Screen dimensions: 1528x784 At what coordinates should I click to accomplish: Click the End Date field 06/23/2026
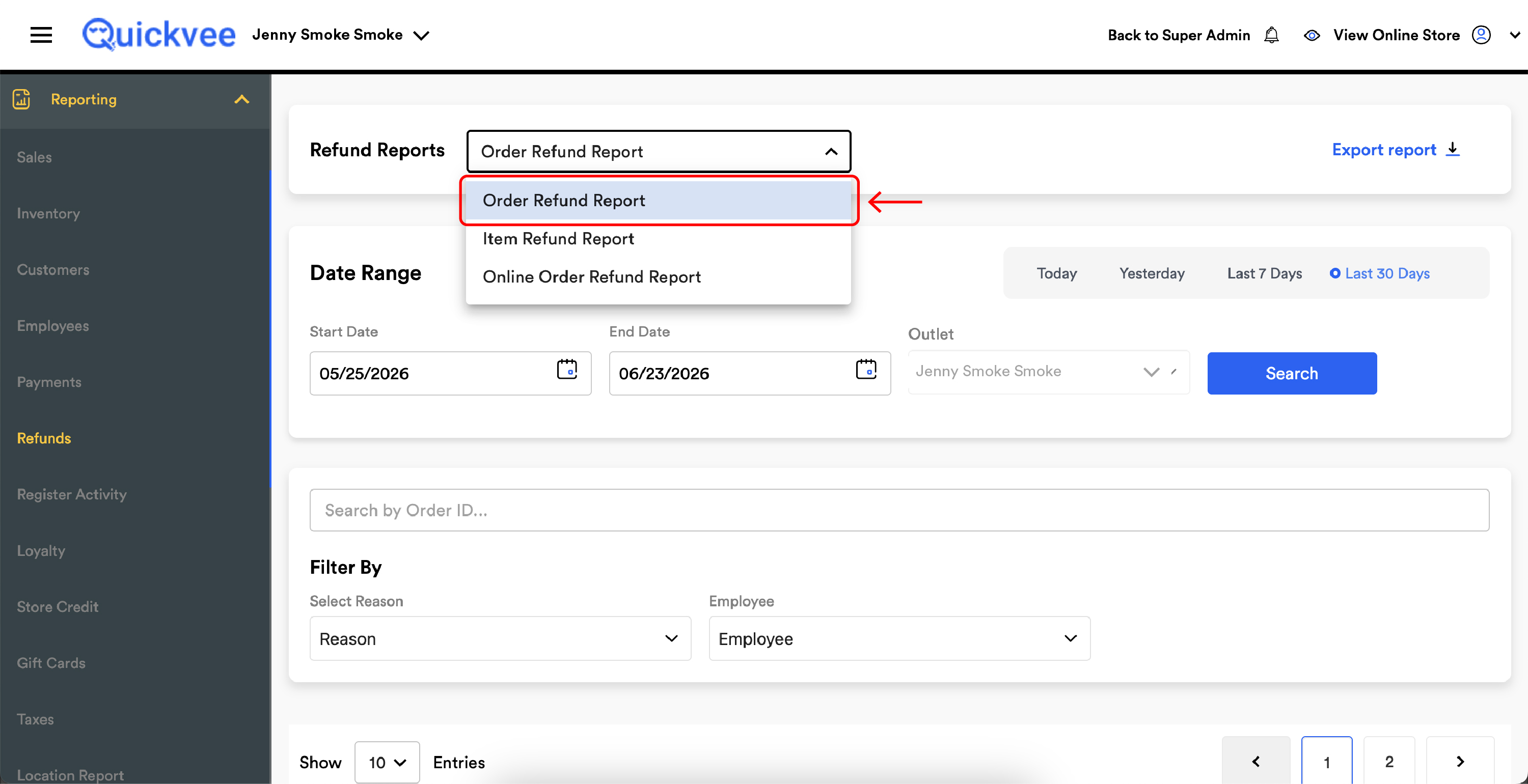pyautogui.click(x=749, y=373)
